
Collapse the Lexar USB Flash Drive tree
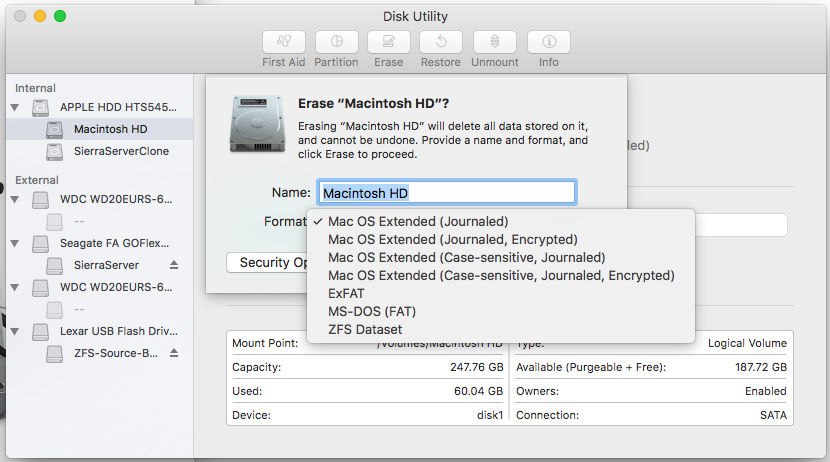tap(15, 331)
